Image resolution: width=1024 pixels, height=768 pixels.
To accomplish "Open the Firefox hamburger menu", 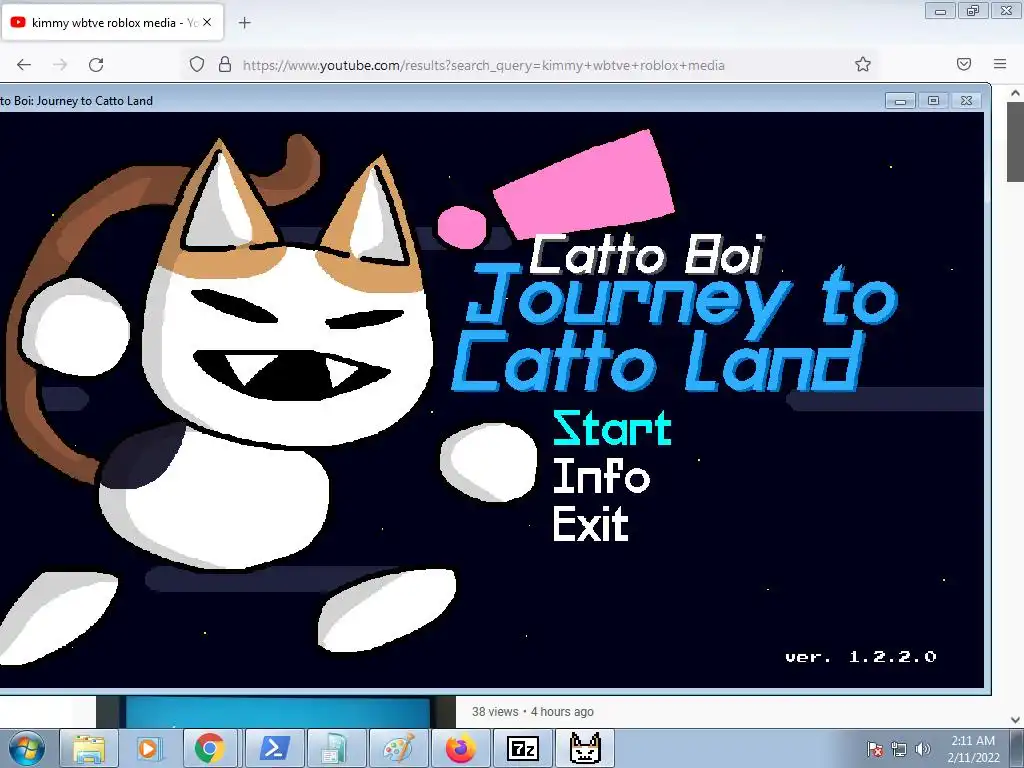I will click(x=1000, y=64).
